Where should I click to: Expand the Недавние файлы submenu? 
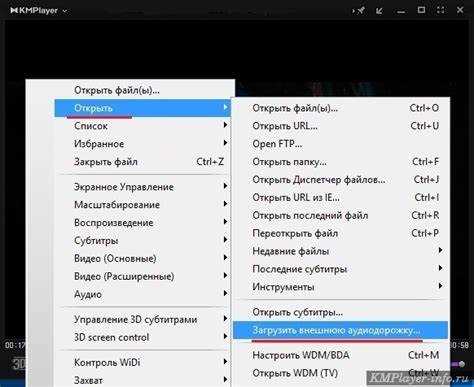pyautogui.click(x=340, y=251)
